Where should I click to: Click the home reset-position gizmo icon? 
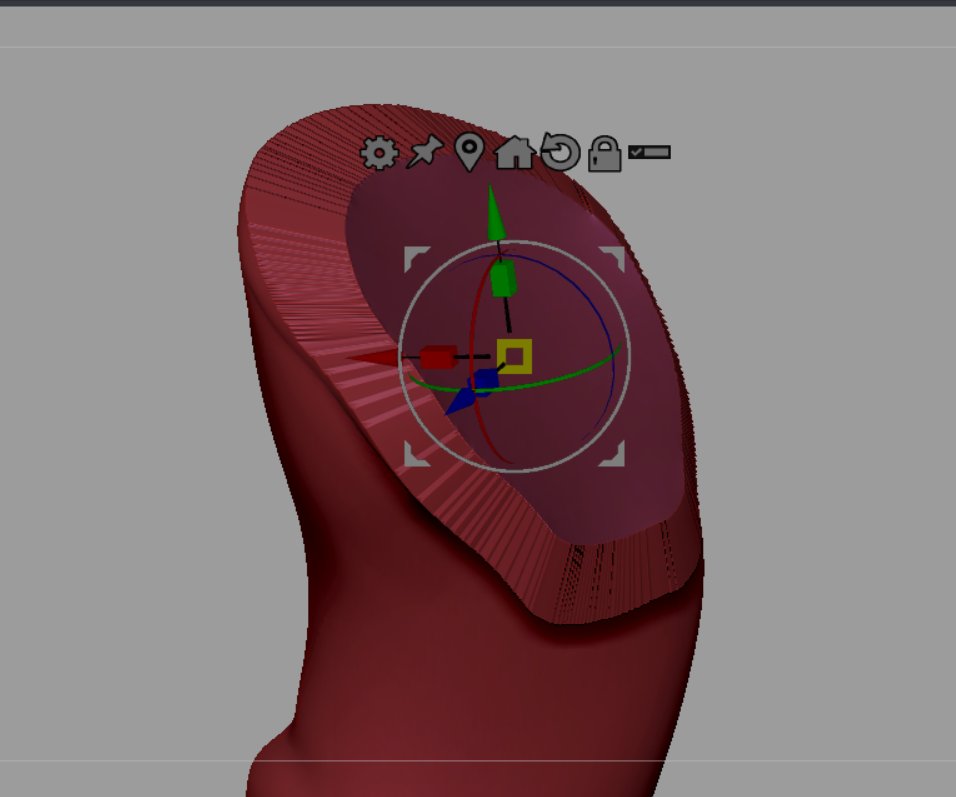click(x=515, y=152)
